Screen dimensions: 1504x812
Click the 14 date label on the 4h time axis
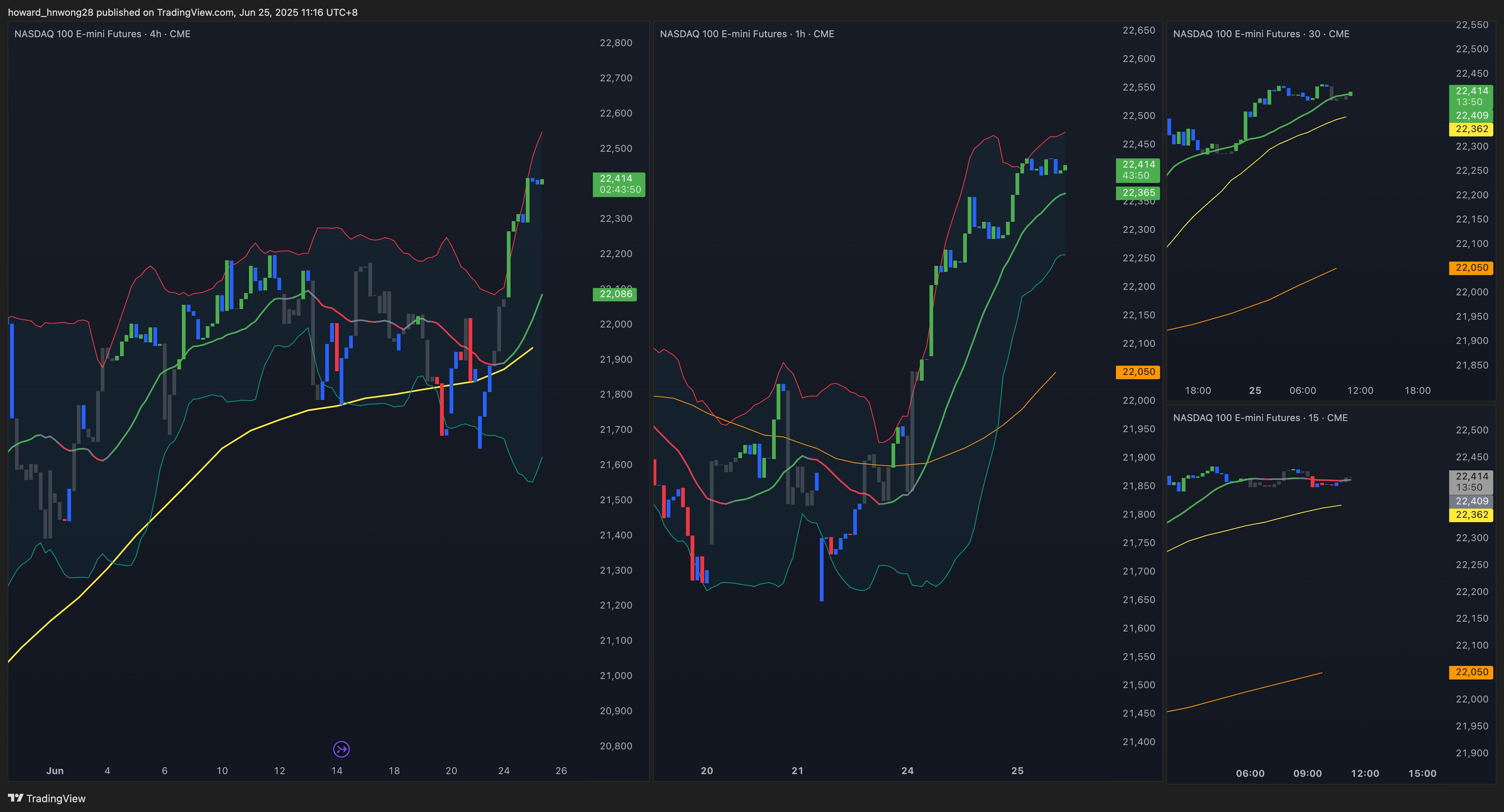337,770
